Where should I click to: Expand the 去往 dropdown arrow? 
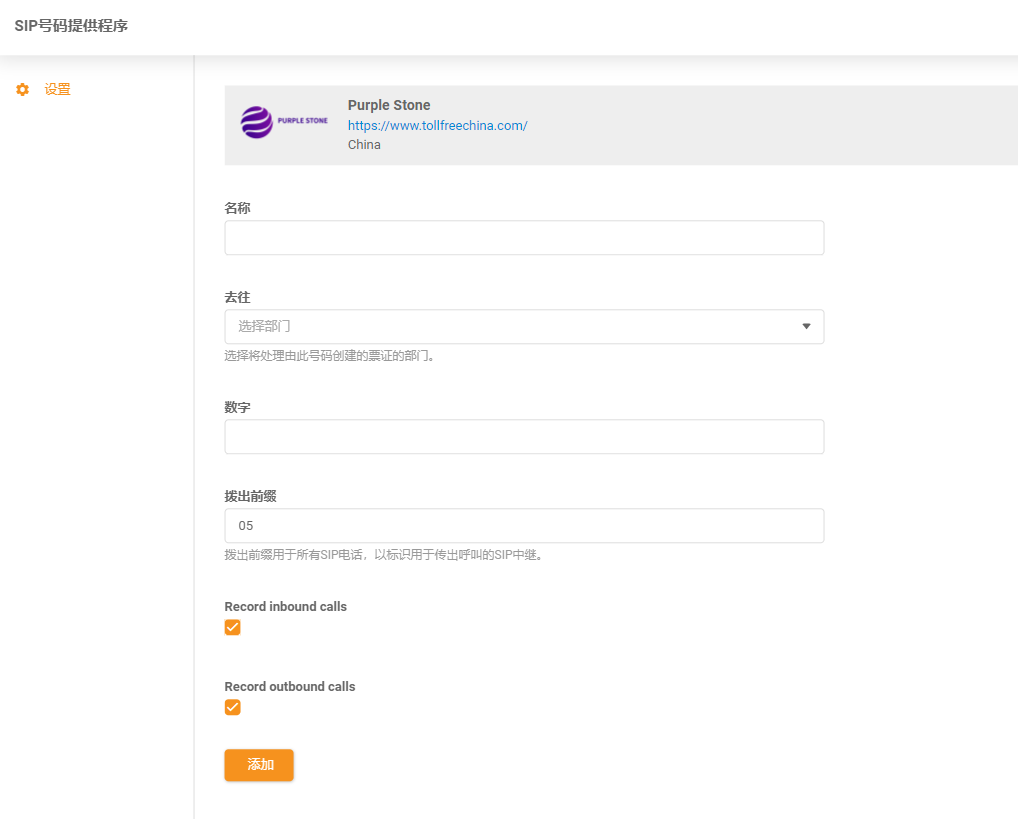(806, 326)
